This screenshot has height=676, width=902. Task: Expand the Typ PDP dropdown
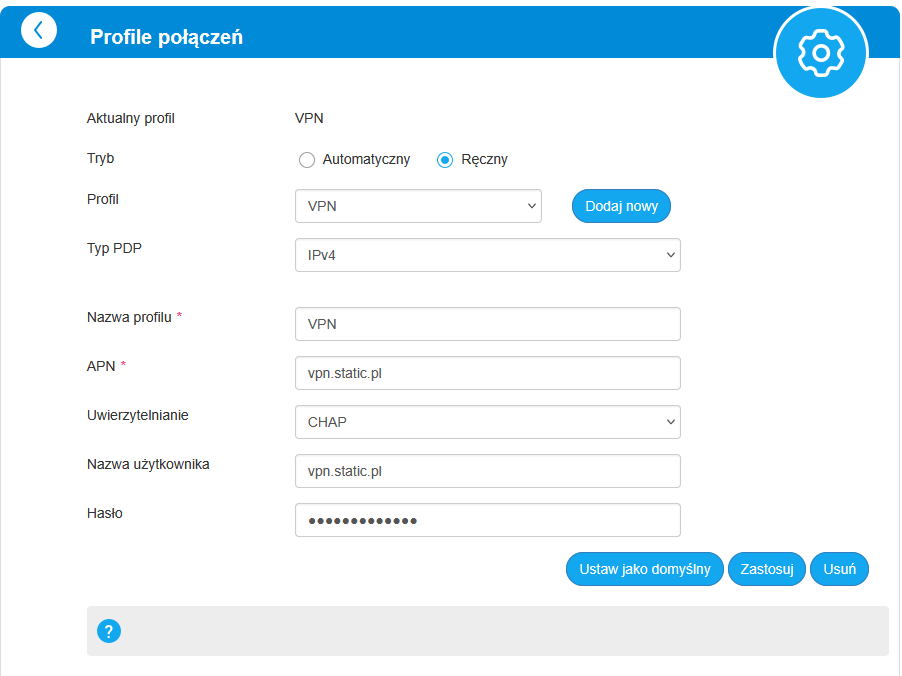tap(487, 255)
